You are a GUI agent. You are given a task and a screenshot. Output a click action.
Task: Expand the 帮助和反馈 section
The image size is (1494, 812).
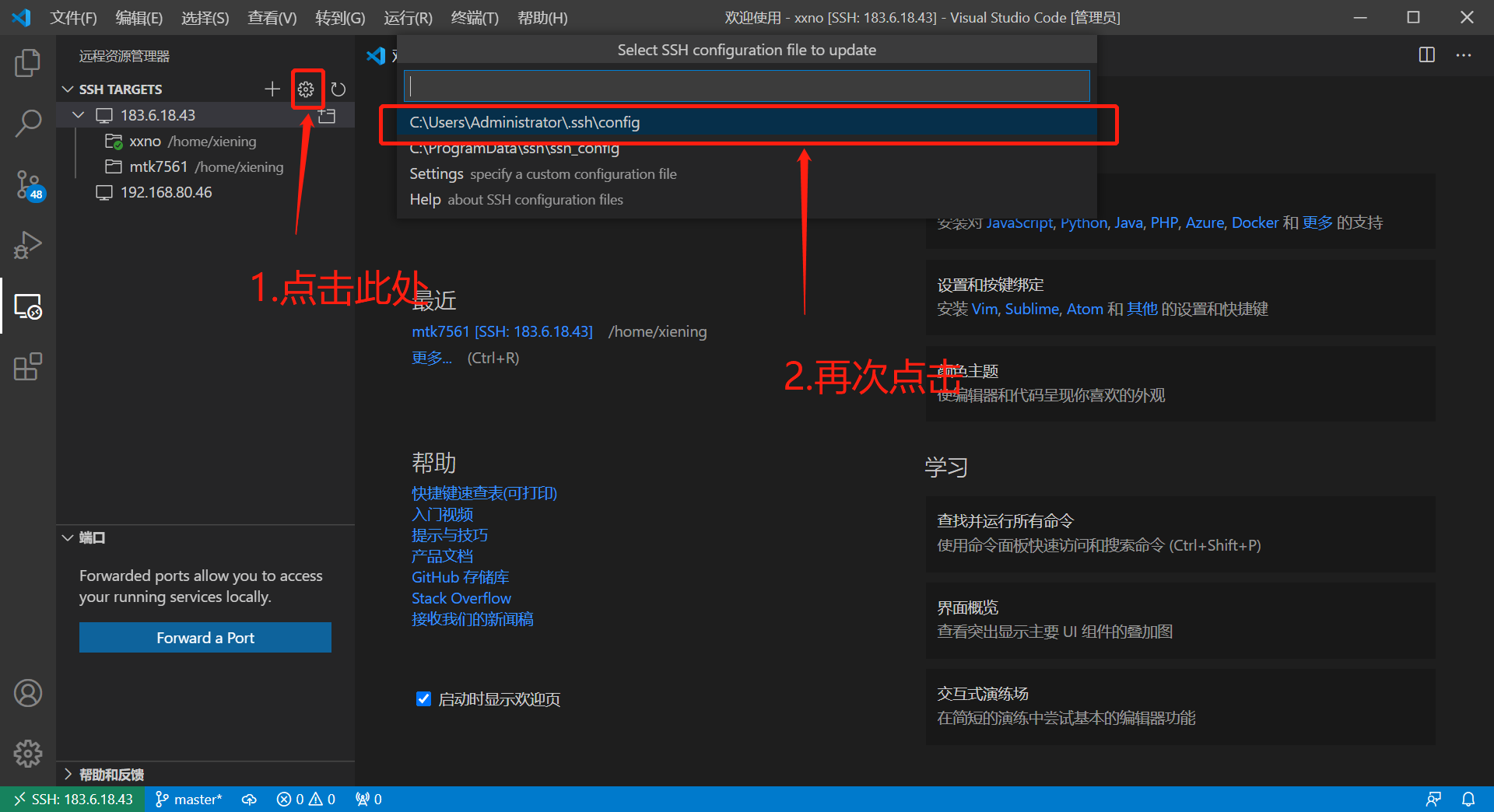68,774
